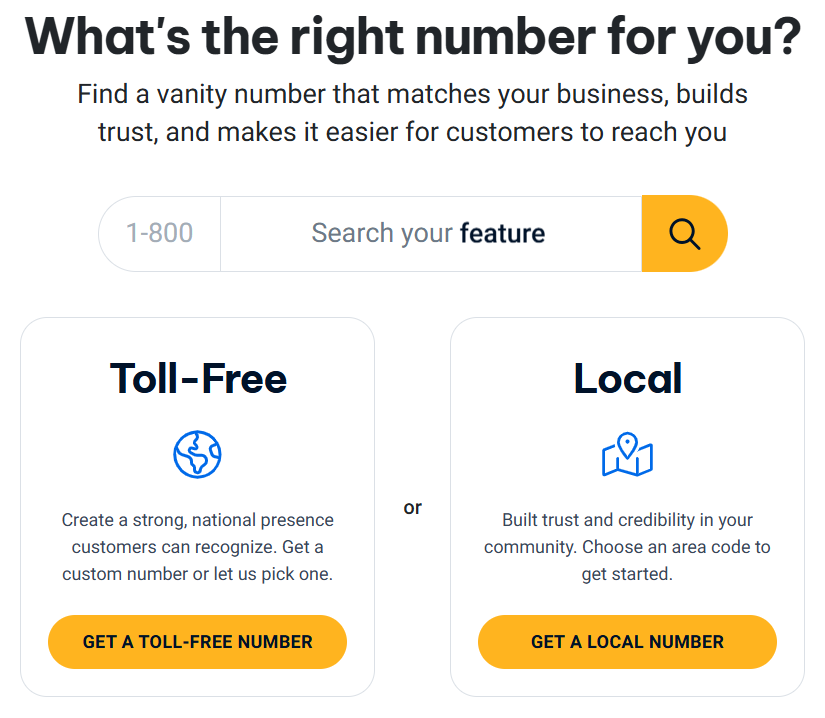Select the yellow button under the Toll-Free description

[x=197, y=642]
